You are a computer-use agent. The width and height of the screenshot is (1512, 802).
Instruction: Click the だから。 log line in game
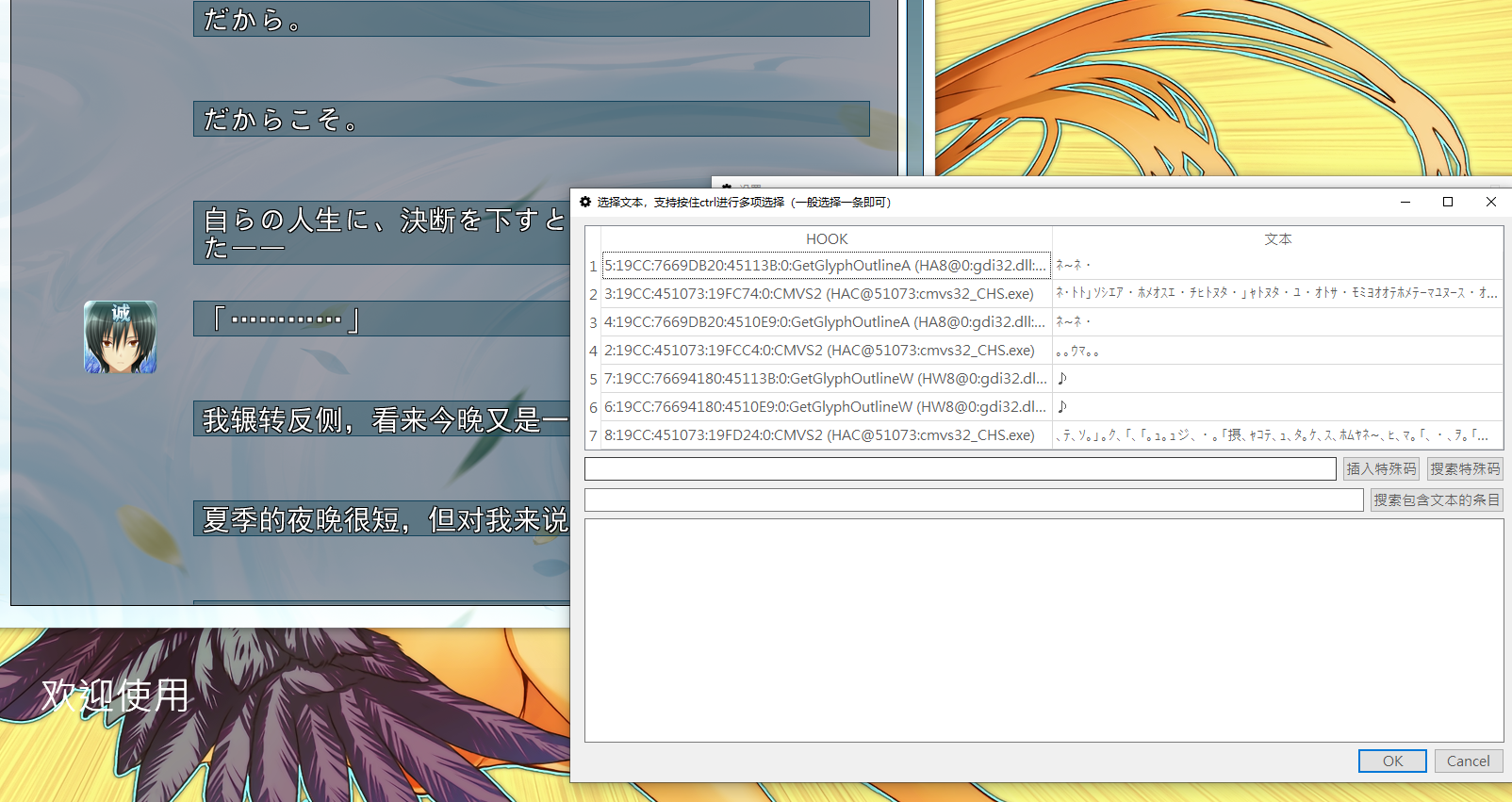(532, 19)
